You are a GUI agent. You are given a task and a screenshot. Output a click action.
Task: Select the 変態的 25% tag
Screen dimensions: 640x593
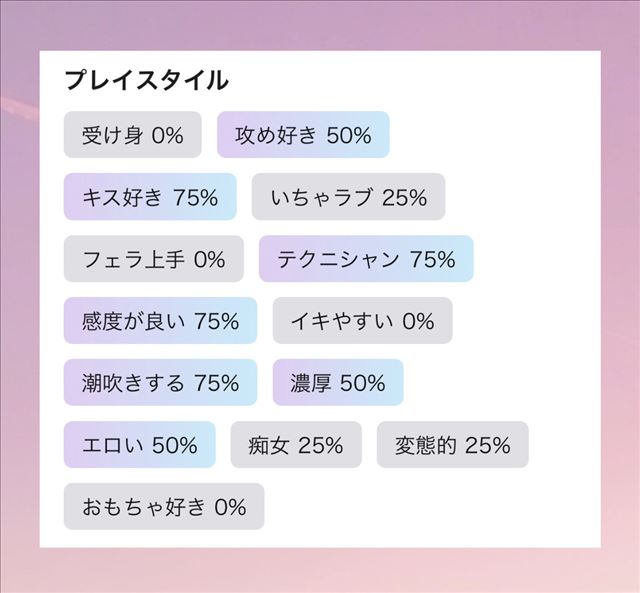coord(453,444)
